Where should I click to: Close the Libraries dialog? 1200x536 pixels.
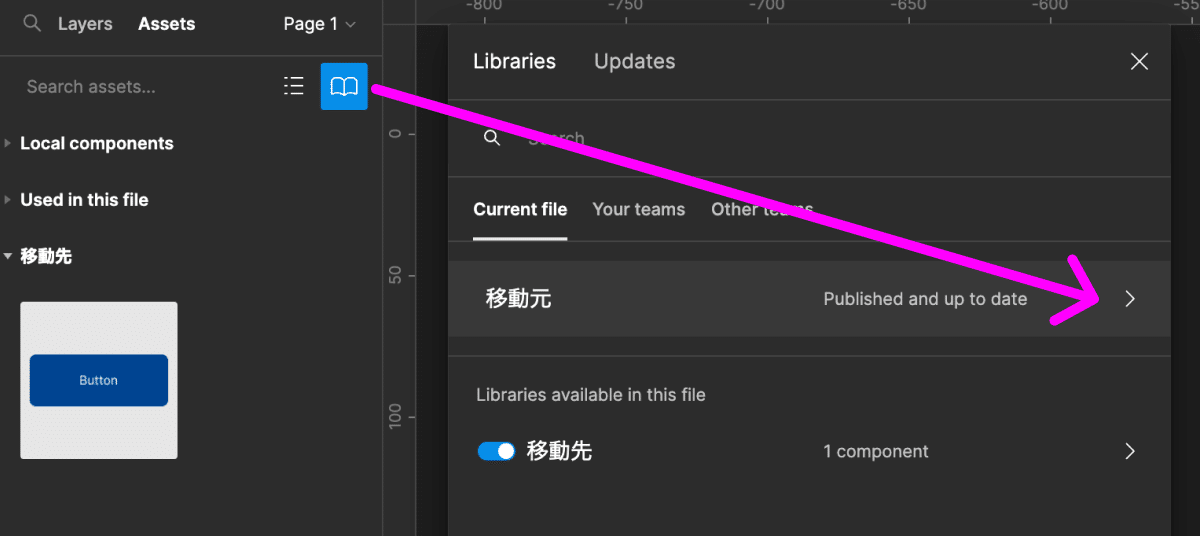(x=1139, y=62)
